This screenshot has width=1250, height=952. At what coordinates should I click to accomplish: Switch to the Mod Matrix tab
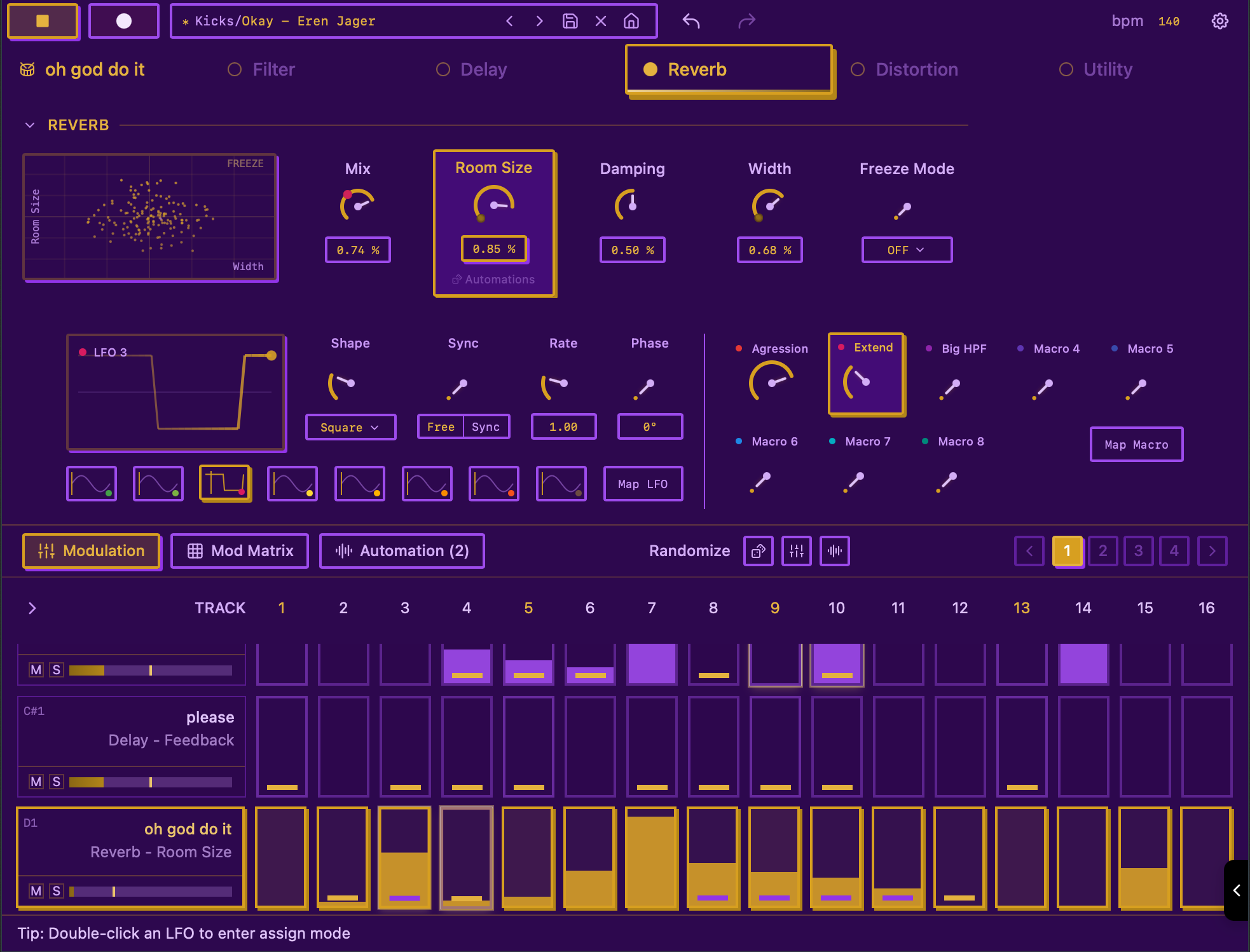click(x=240, y=551)
